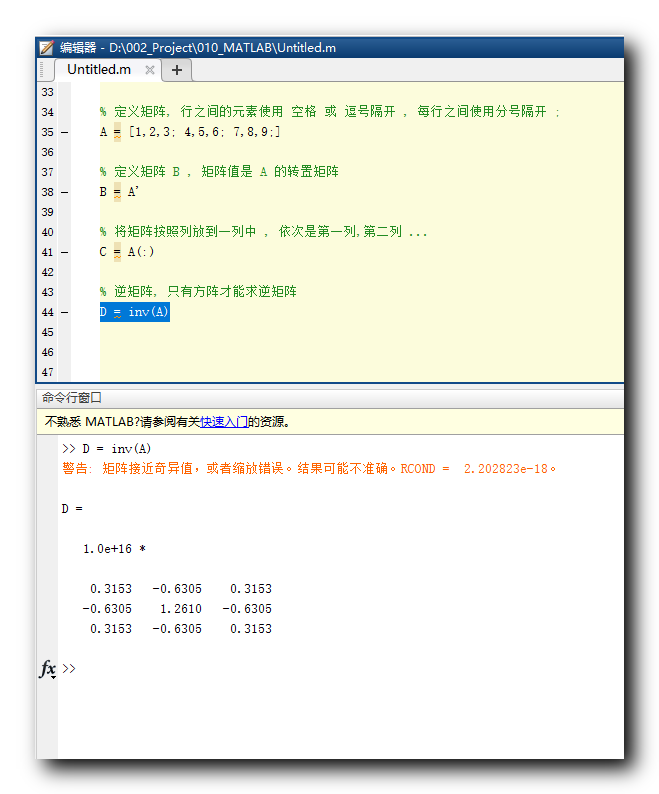Click the editor pencil icon in title bar
Screen dimensions: 659x794
pos(46,48)
